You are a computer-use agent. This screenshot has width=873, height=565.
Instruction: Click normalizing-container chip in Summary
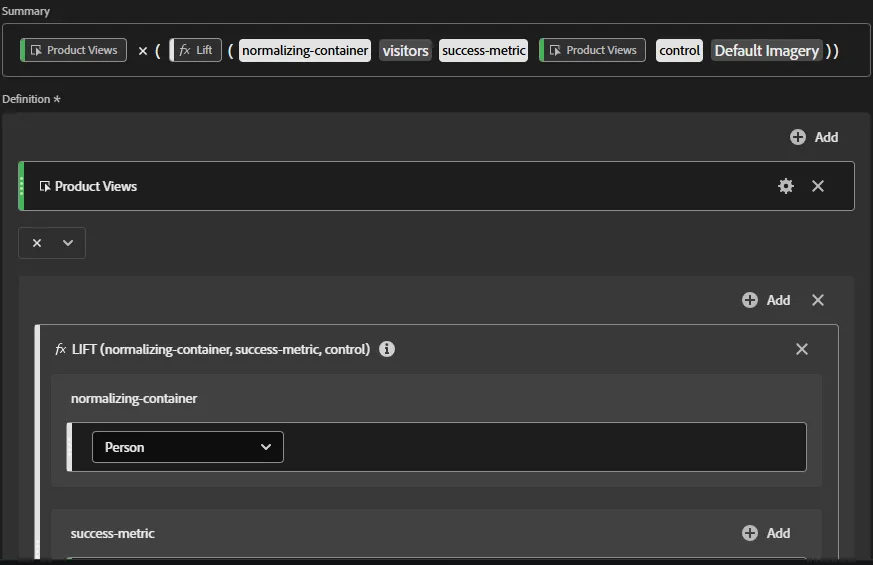[305, 51]
